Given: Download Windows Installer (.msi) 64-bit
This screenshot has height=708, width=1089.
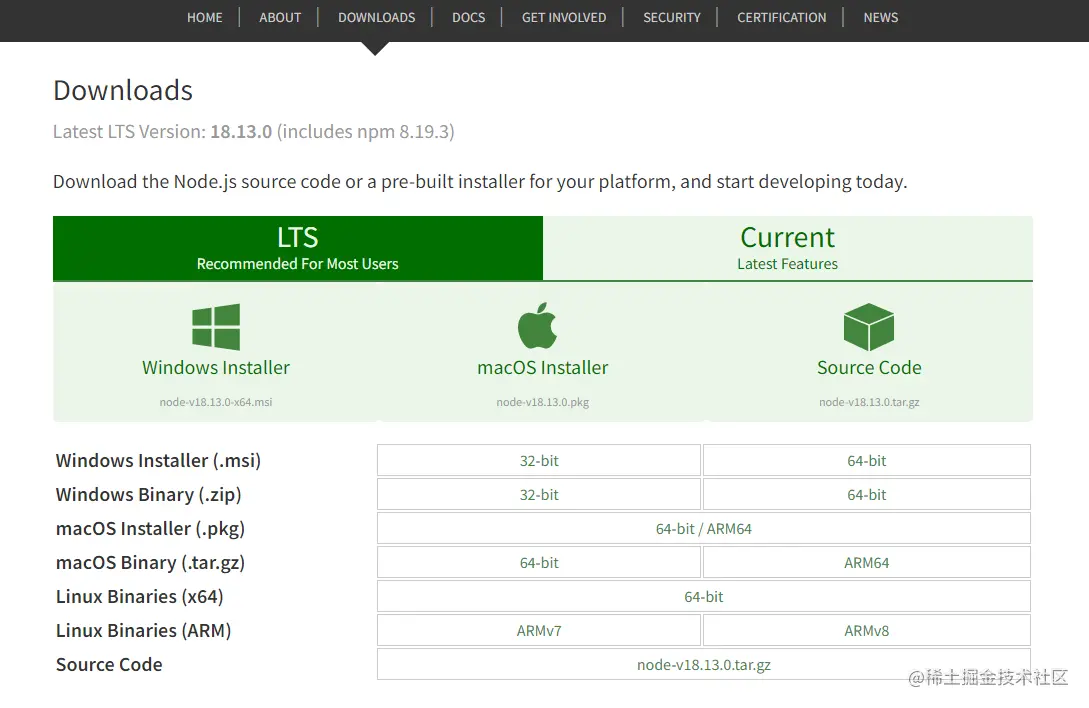Looking at the screenshot, I should pyautogui.click(x=867, y=461).
